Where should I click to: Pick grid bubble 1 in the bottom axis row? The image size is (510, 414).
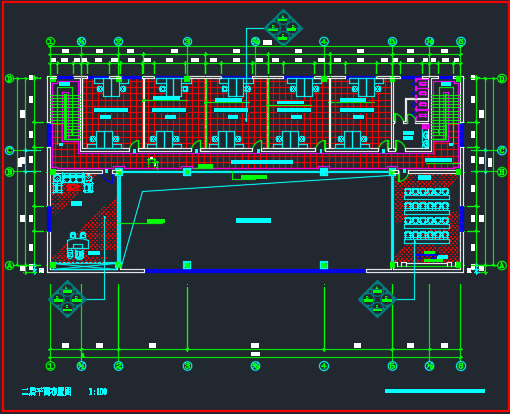click(x=50, y=366)
